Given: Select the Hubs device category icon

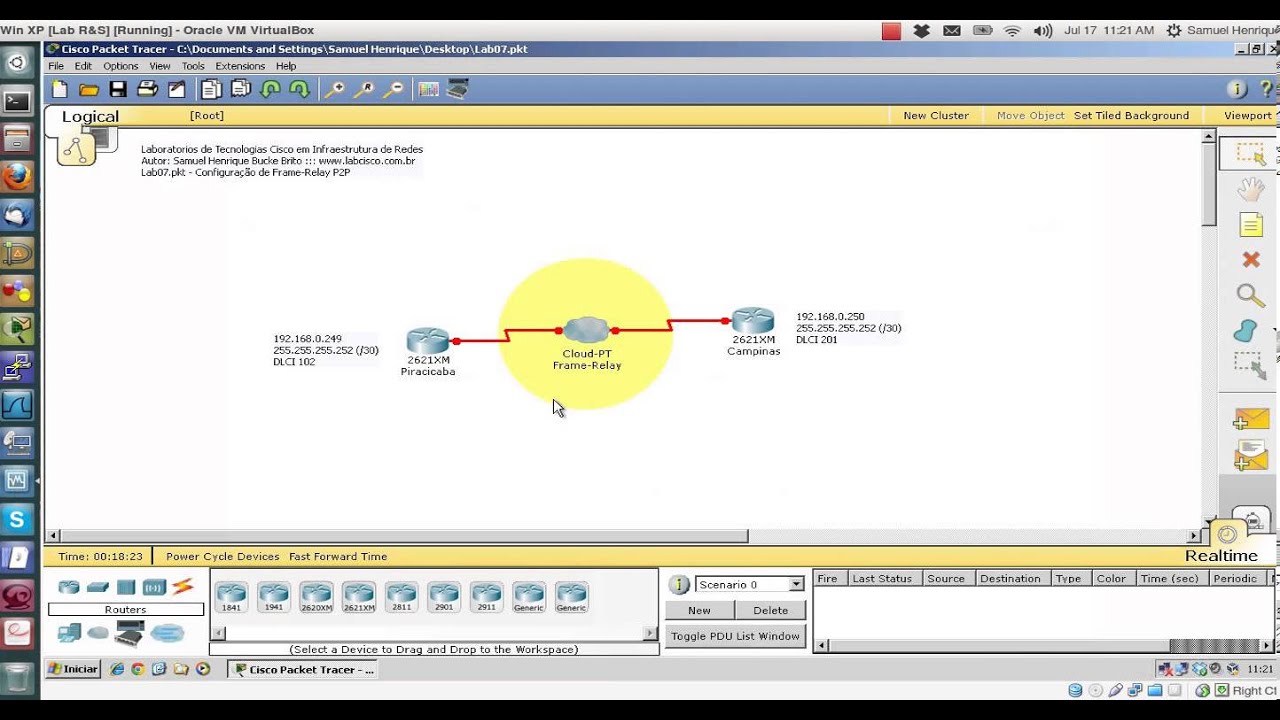Looking at the screenshot, I should [125, 587].
